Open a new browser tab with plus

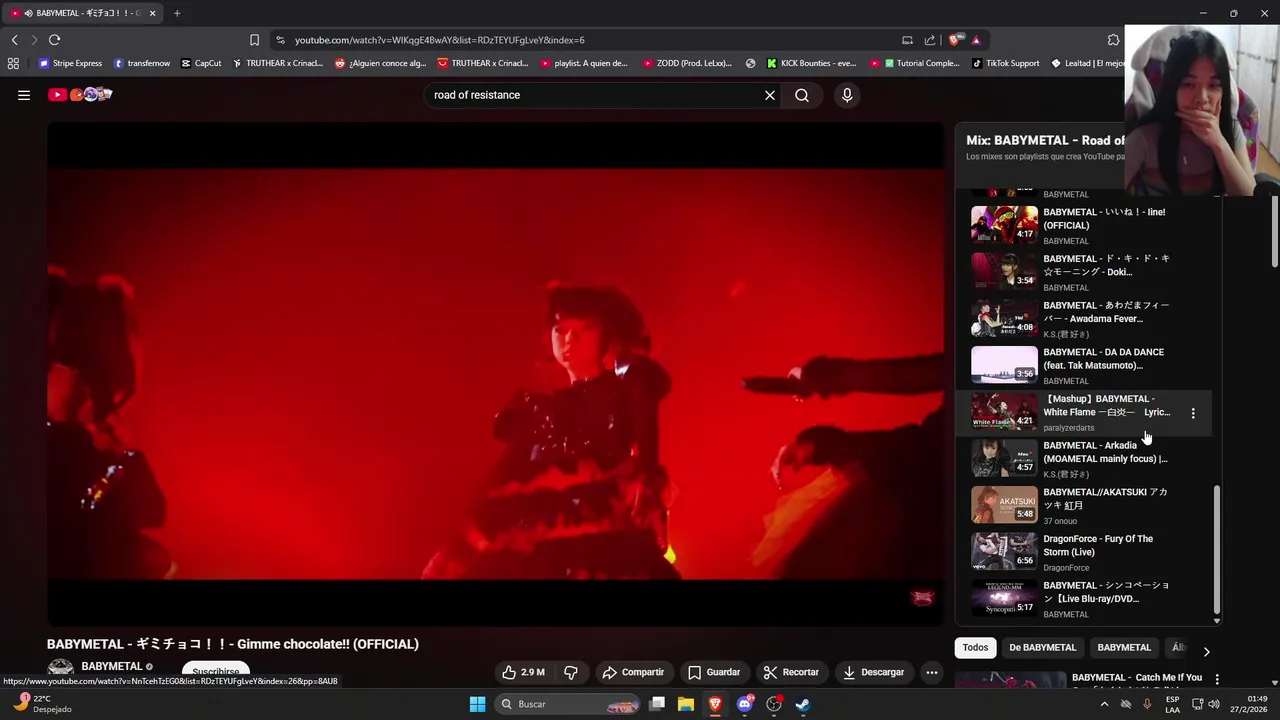pos(177,13)
